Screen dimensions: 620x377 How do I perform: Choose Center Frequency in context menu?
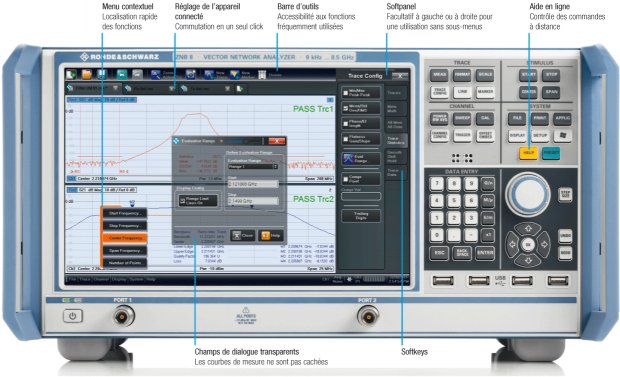click(125, 238)
